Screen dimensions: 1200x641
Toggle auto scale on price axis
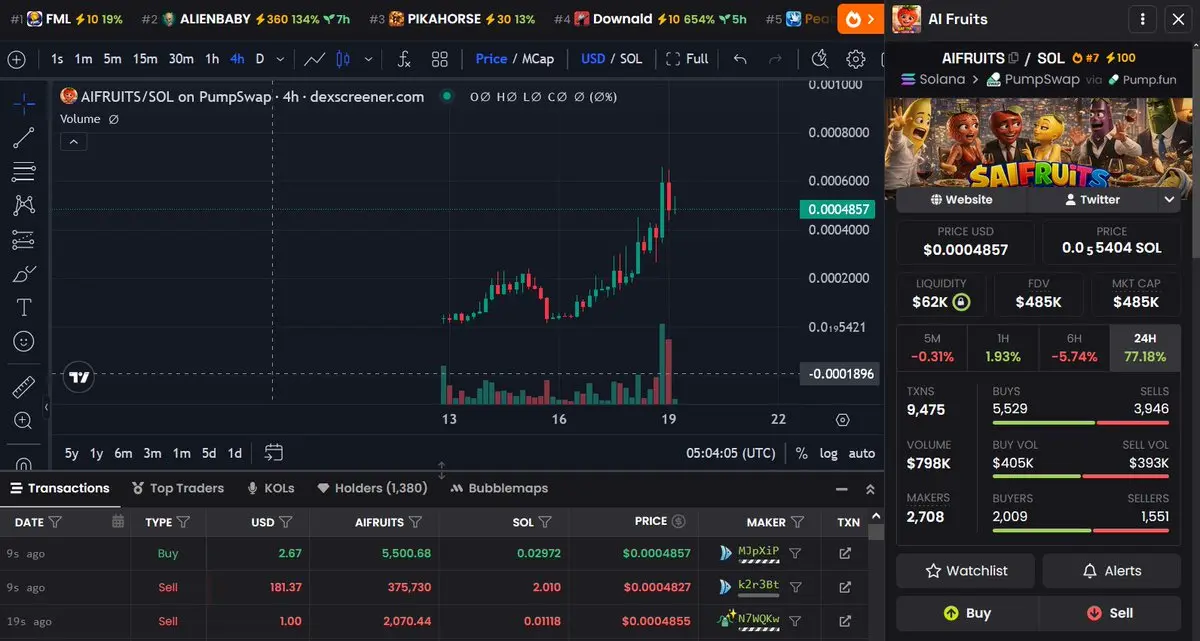[x=862, y=453]
